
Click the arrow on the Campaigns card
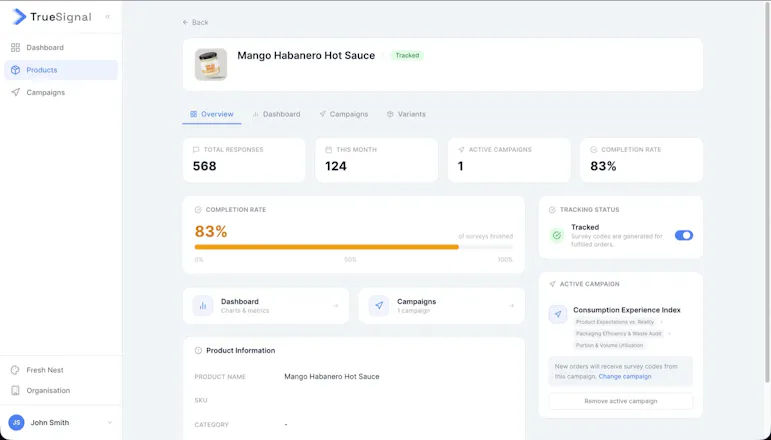click(511, 306)
